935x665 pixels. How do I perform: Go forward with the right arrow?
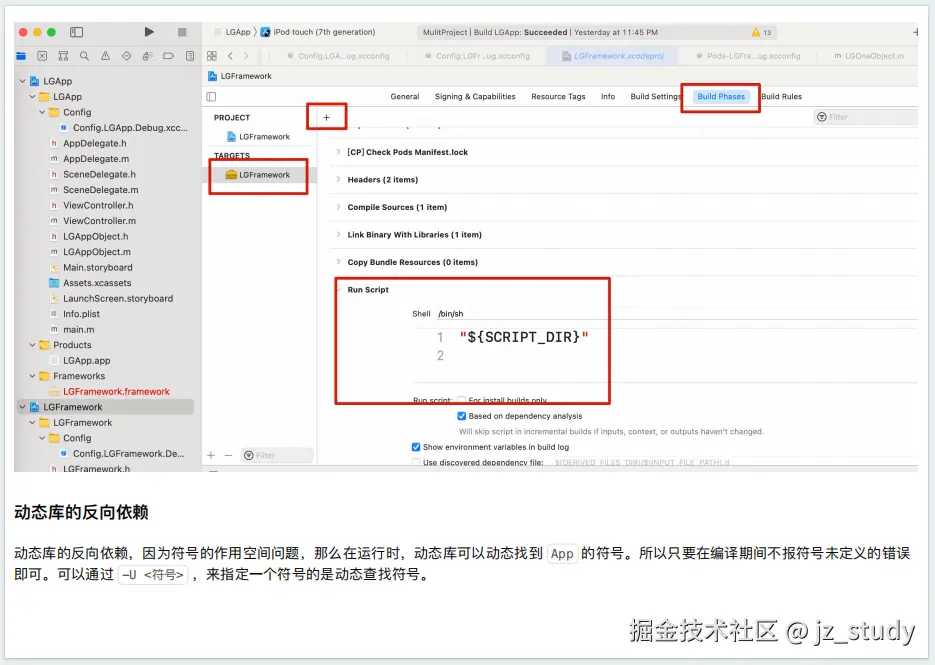click(246, 55)
